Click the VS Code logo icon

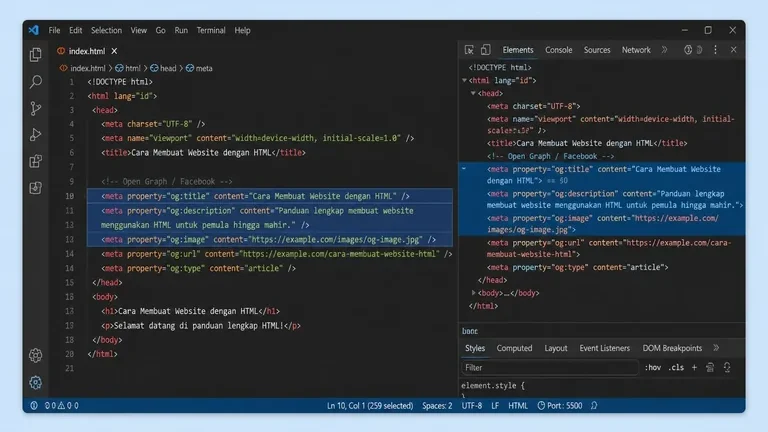tap(33, 30)
